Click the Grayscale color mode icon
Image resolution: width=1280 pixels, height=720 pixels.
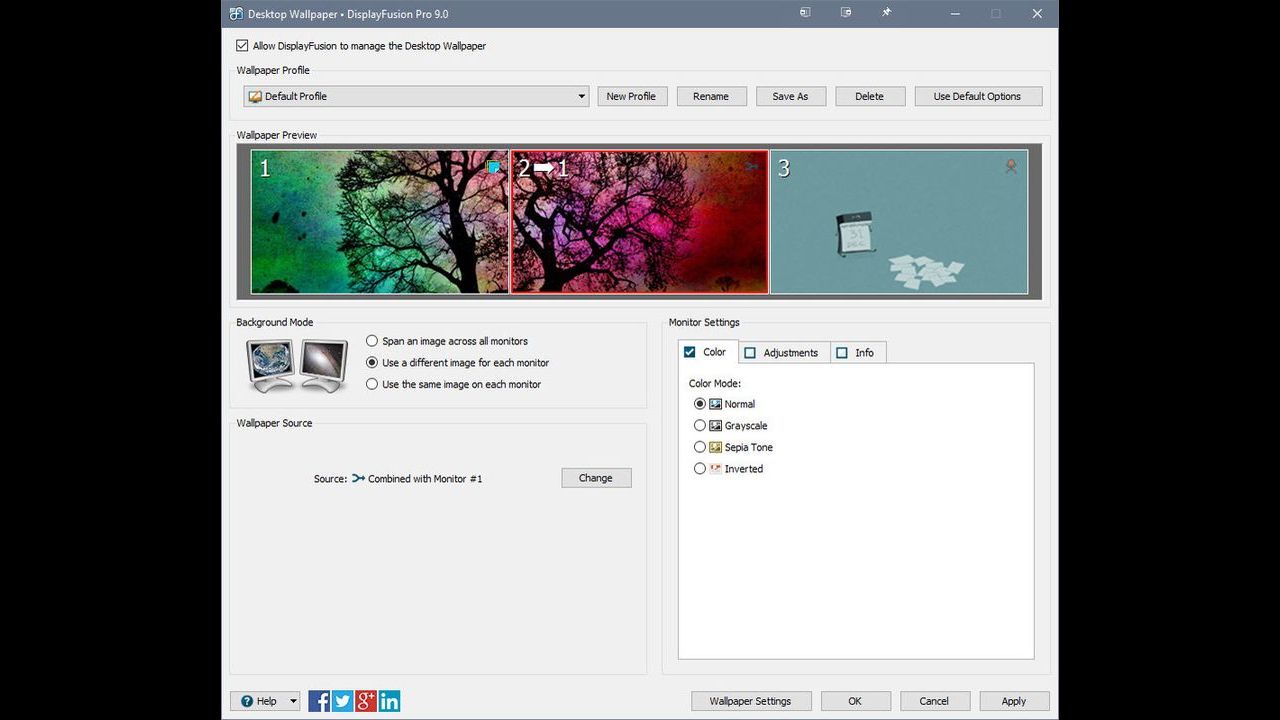pos(715,426)
